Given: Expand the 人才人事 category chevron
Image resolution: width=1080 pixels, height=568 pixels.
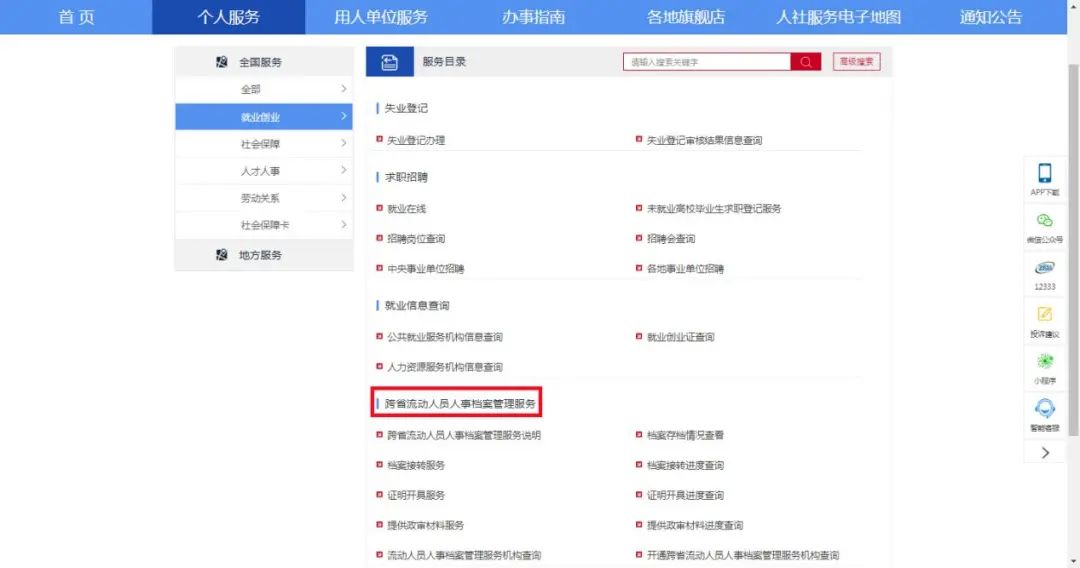Looking at the screenshot, I should click(x=343, y=170).
